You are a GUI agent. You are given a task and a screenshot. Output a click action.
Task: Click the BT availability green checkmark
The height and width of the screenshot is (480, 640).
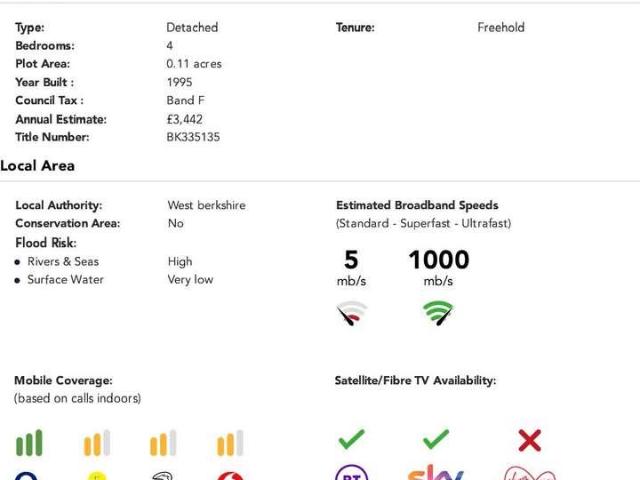click(351, 440)
